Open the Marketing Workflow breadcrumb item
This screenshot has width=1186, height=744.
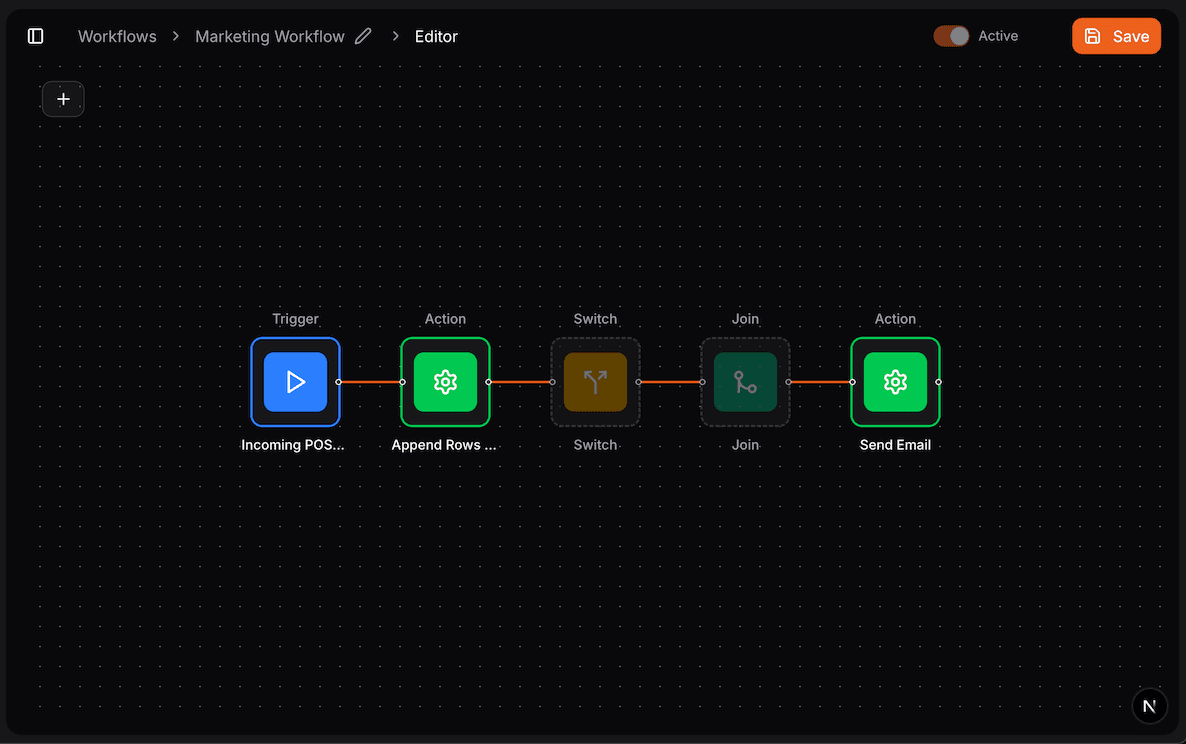(x=269, y=36)
